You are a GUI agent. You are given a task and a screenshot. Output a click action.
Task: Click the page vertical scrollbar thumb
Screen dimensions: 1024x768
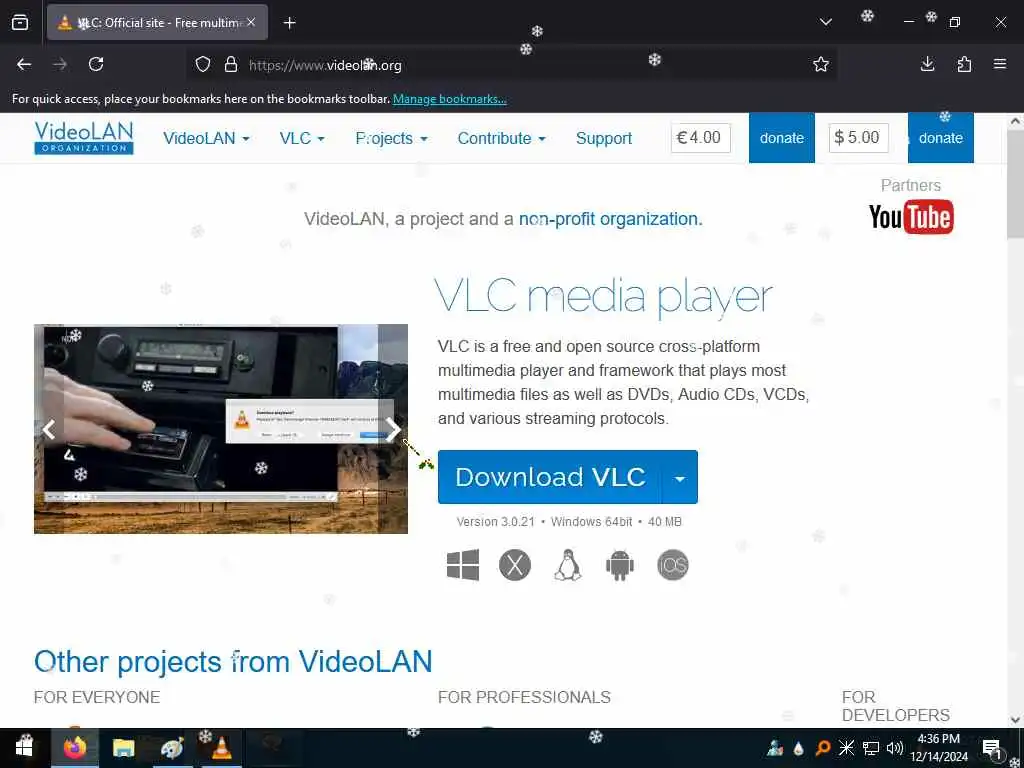(1015, 185)
